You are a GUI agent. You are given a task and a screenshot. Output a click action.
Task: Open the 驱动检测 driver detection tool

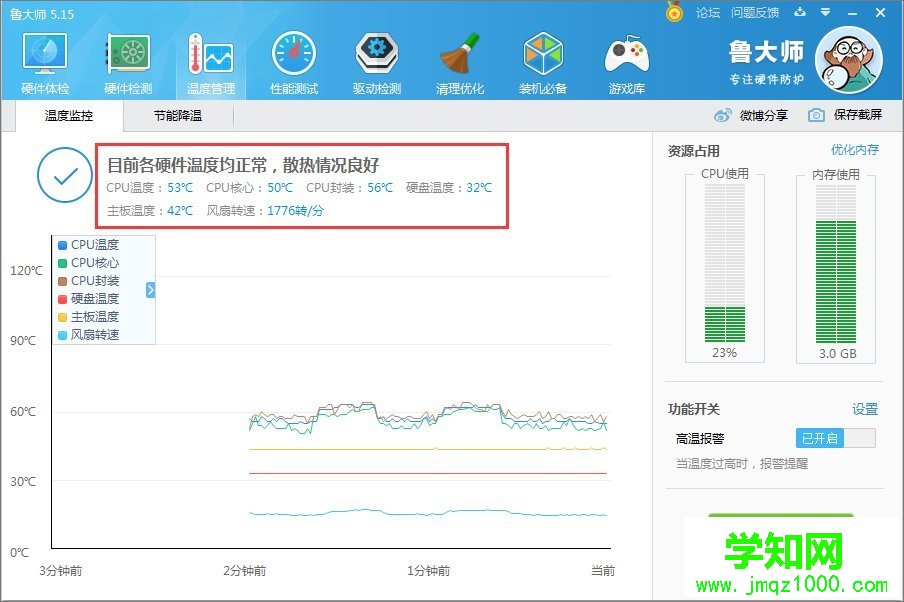point(375,60)
